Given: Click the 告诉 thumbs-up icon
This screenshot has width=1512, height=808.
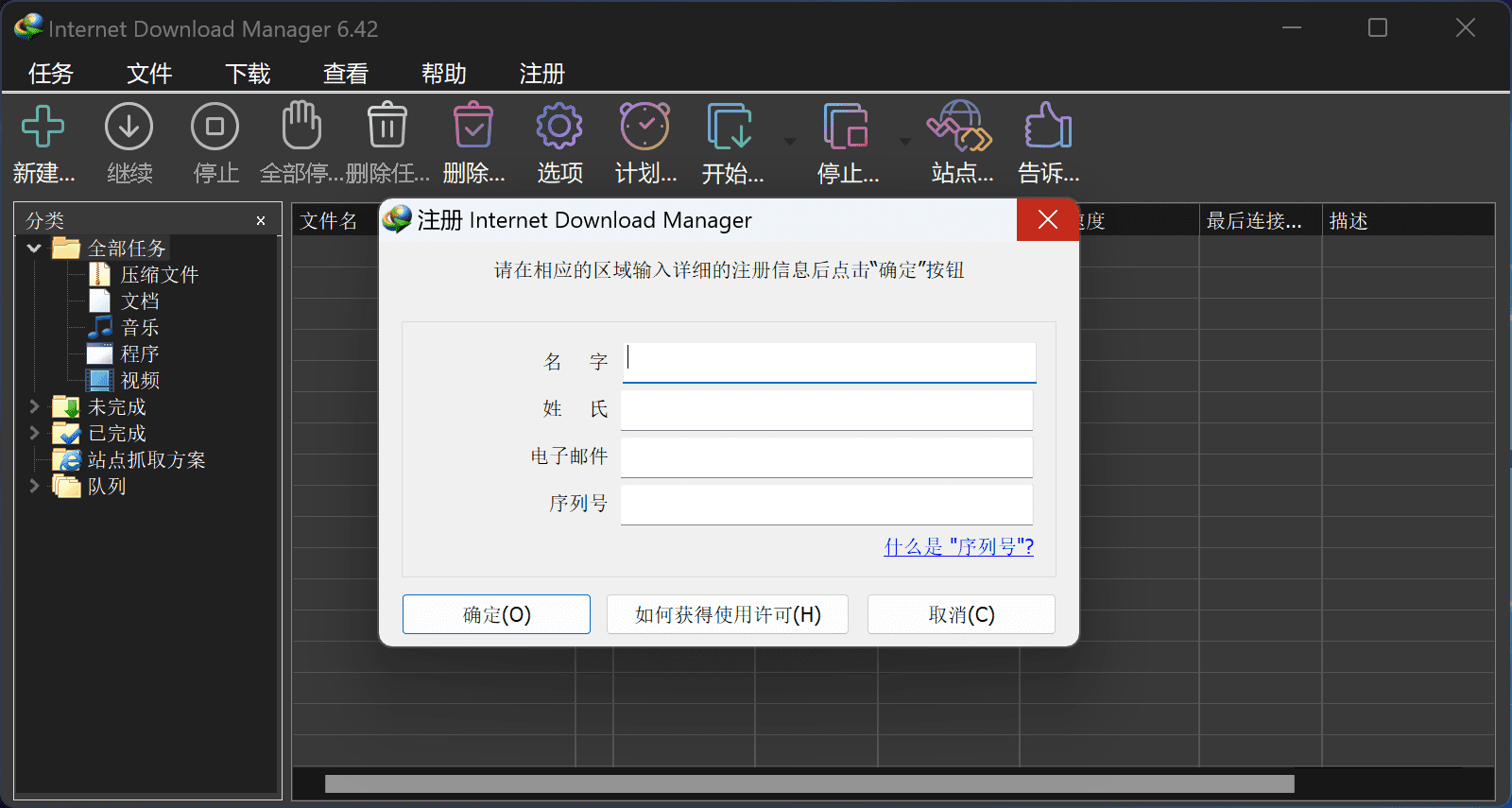Looking at the screenshot, I should pos(1048,126).
